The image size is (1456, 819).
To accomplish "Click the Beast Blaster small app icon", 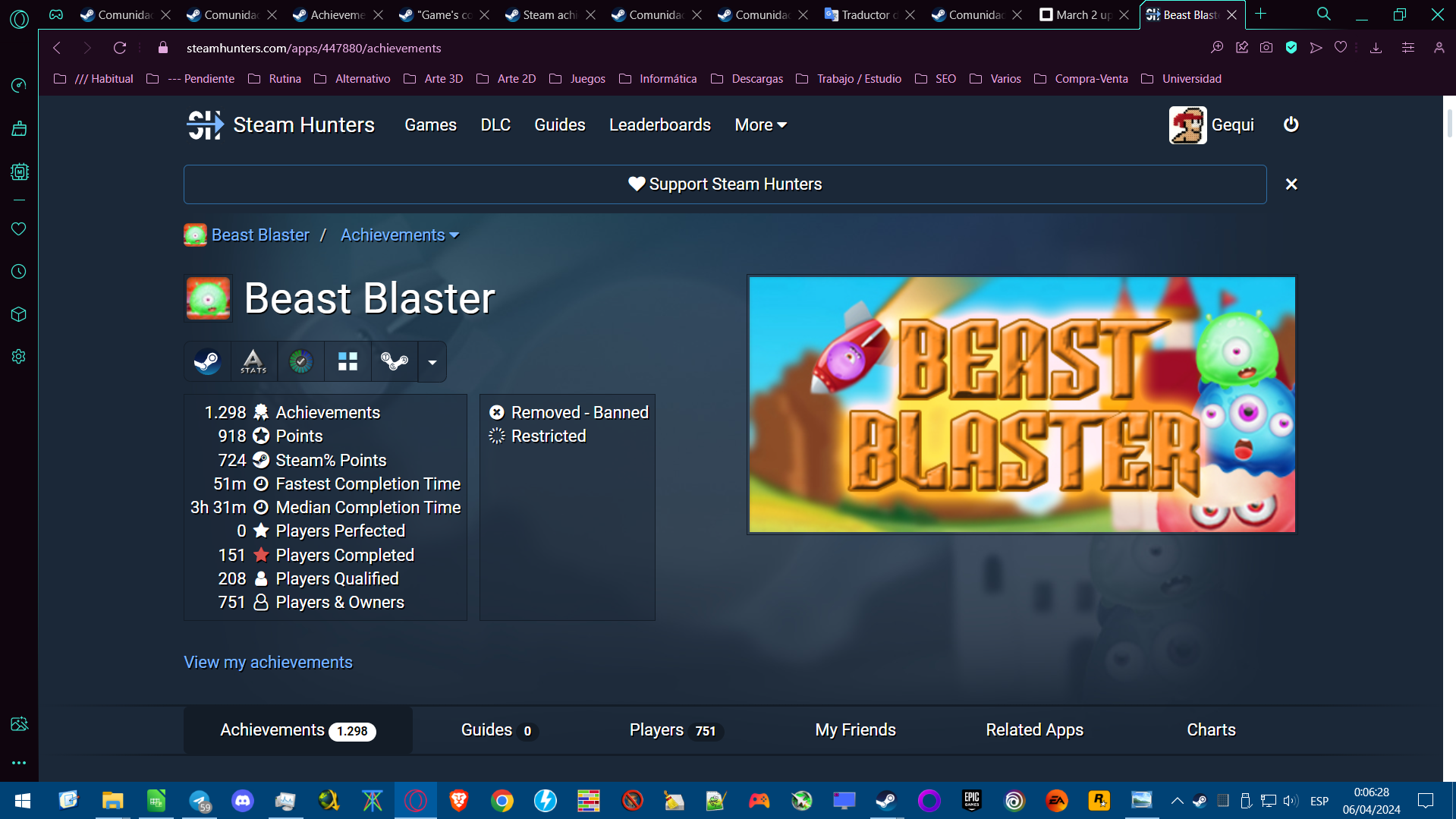I will point(208,298).
